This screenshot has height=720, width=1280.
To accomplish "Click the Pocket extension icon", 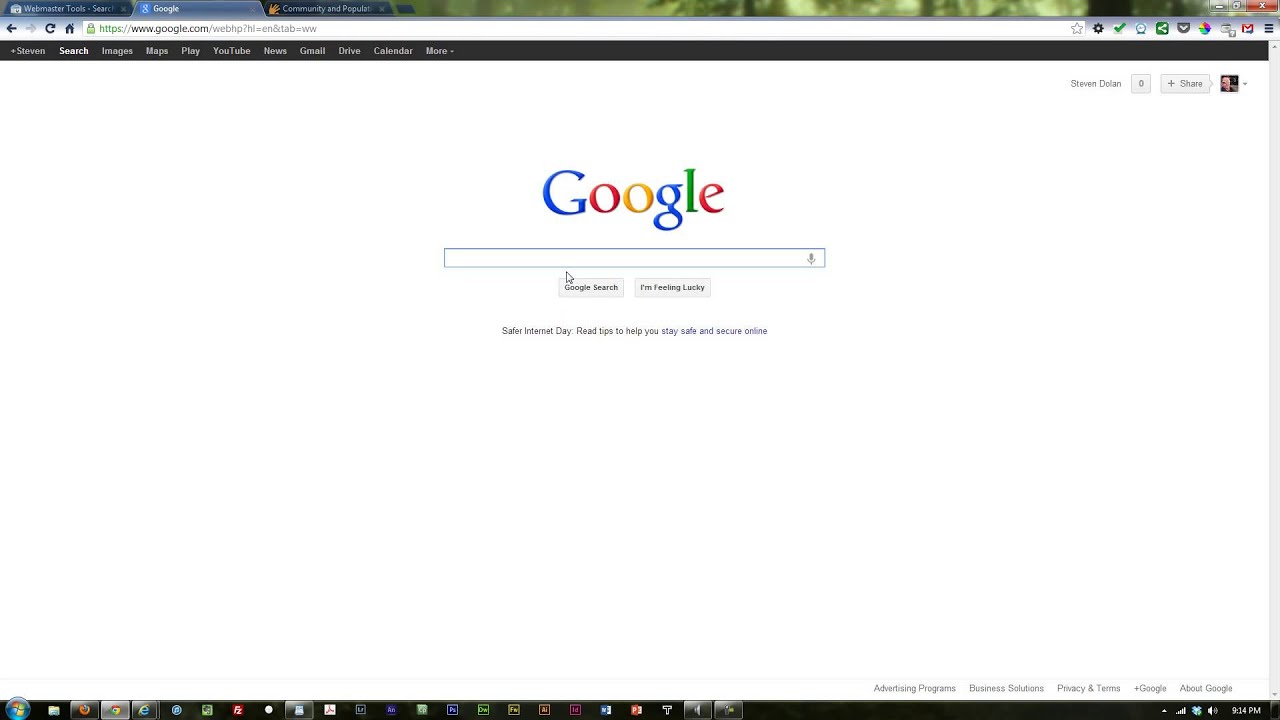I will [1184, 29].
